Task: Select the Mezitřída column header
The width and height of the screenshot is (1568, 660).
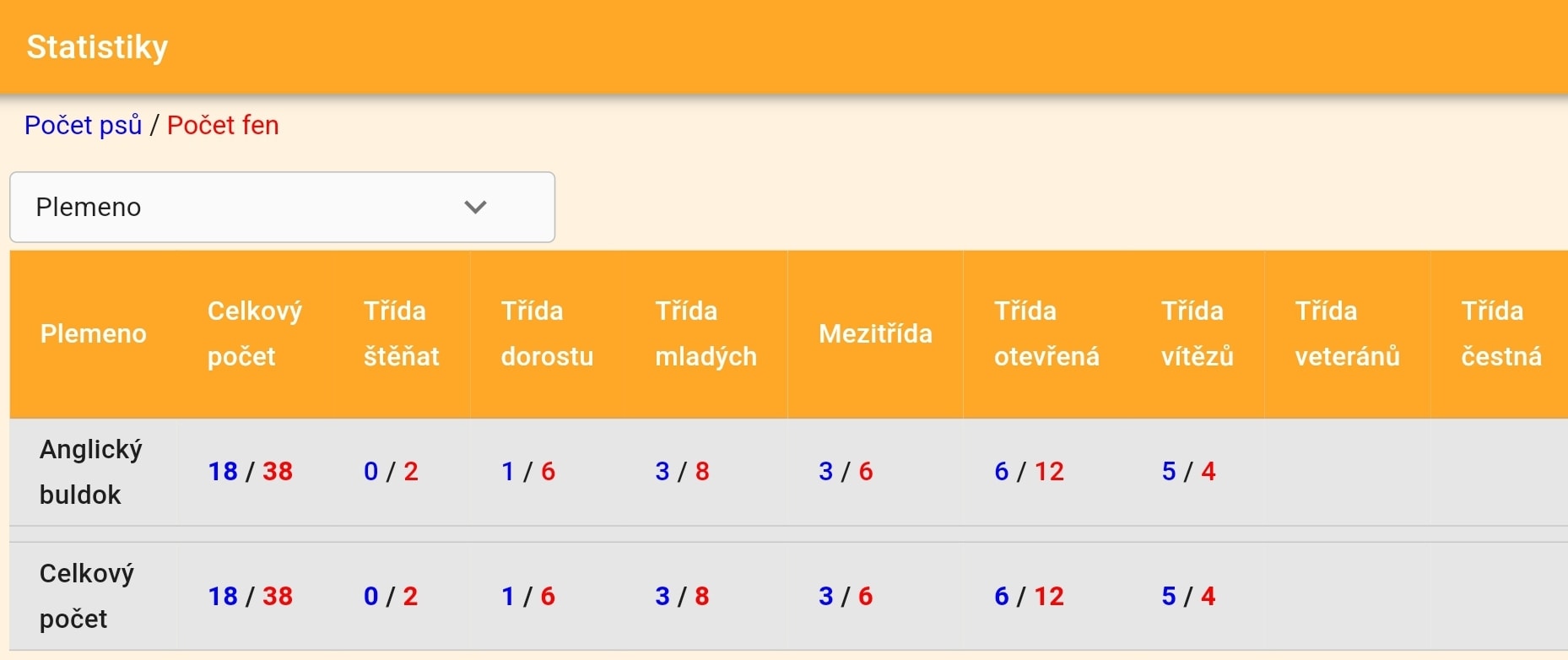Action: click(x=875, y=333)
